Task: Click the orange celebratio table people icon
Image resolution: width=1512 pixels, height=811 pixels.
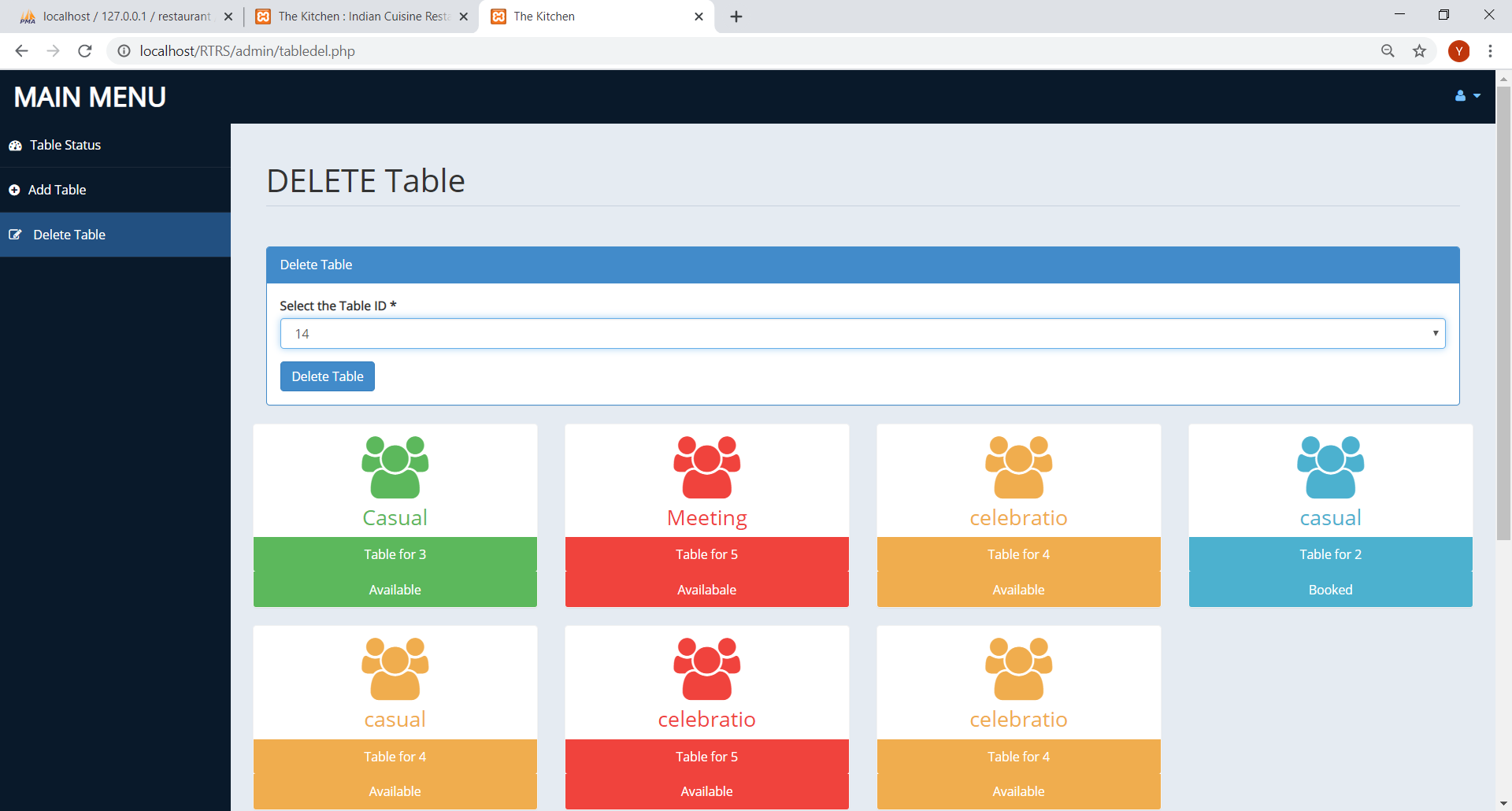Action: (1018, 466)
